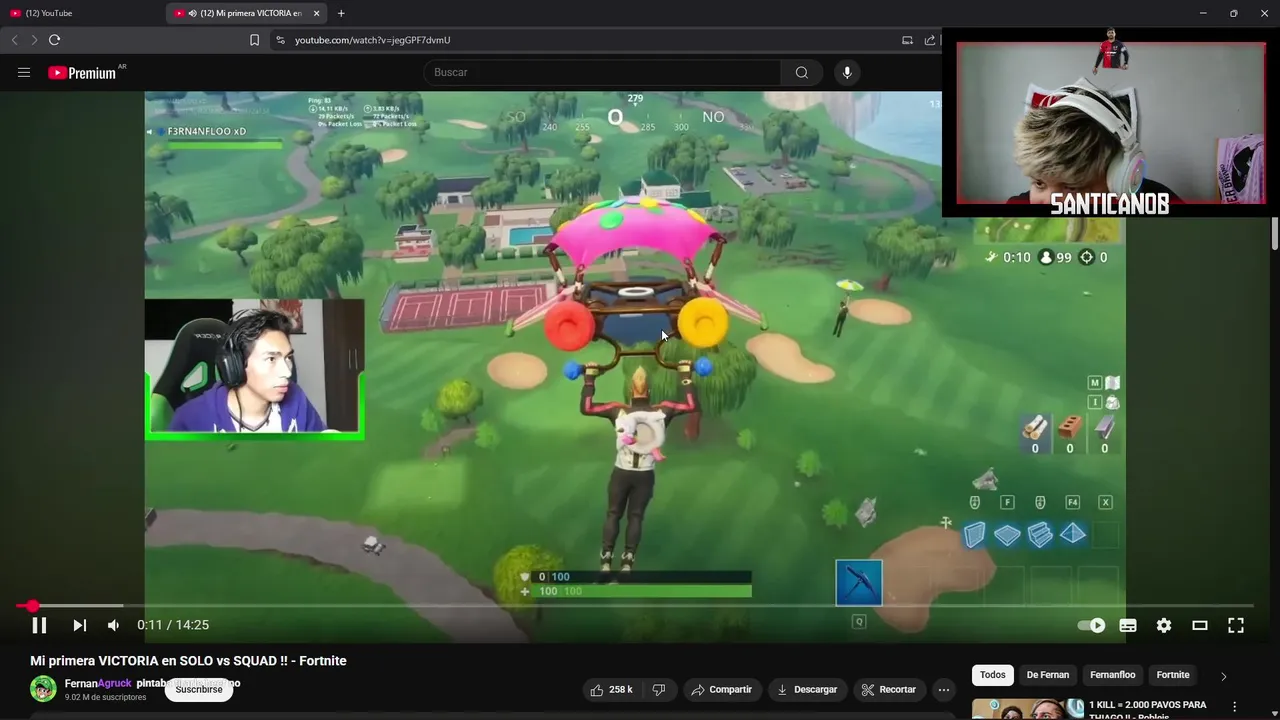Open the FernanAgruck channel name link
Screen dimensions: 1280x720
[98, 684]
